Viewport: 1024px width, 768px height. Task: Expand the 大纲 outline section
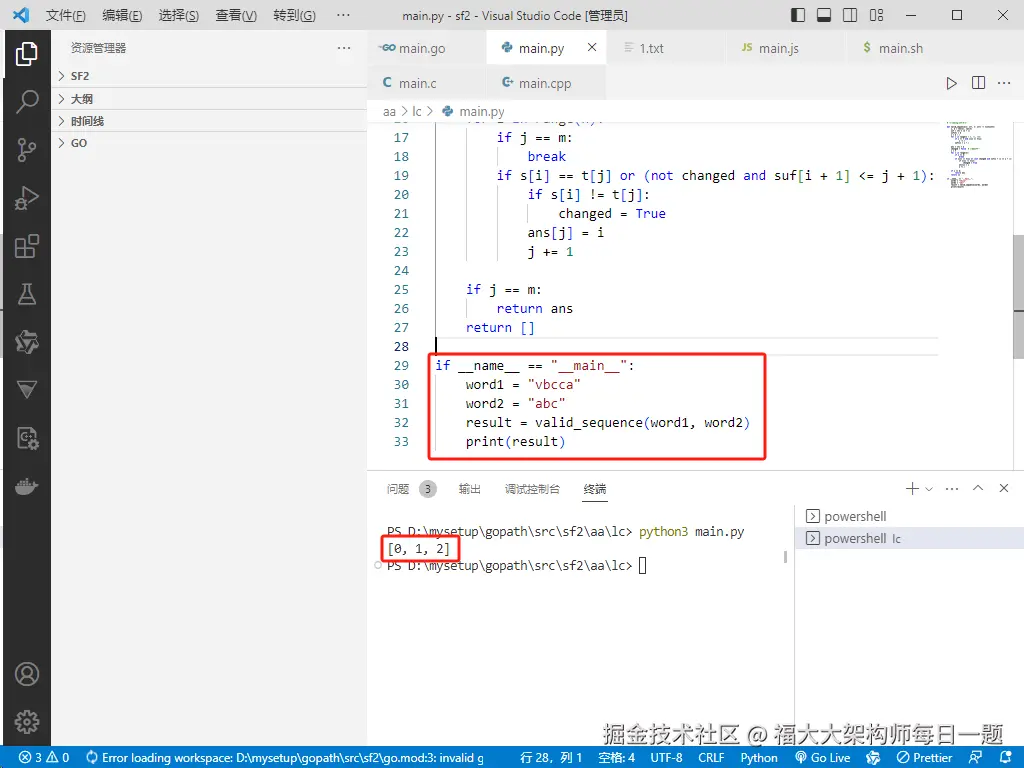(209, 99)
